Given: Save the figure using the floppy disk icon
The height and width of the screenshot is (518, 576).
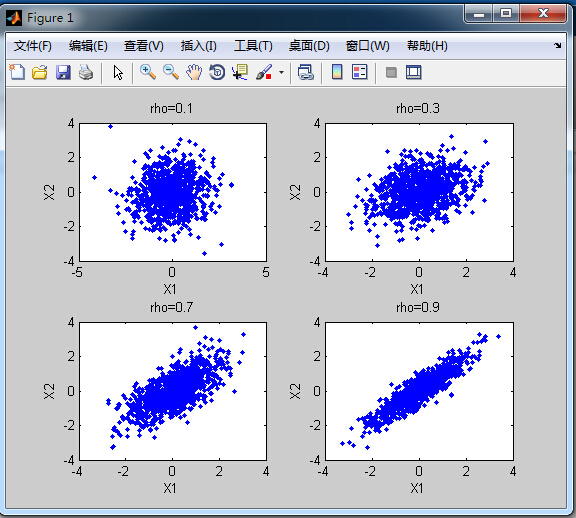Looking at the screenshot, I should tap(63, 72).
